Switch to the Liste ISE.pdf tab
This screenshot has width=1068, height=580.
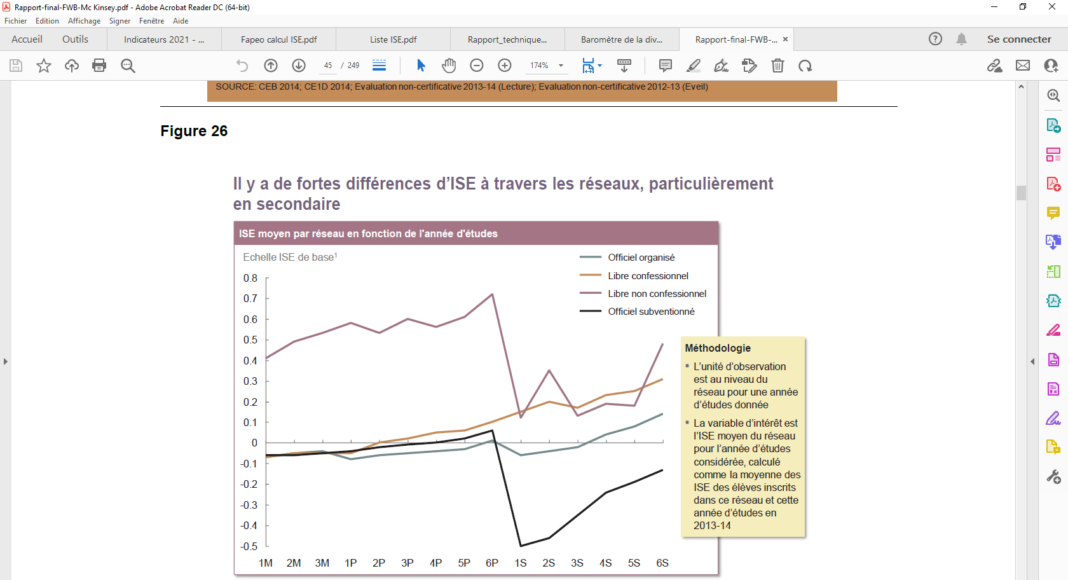pos(393,40)
